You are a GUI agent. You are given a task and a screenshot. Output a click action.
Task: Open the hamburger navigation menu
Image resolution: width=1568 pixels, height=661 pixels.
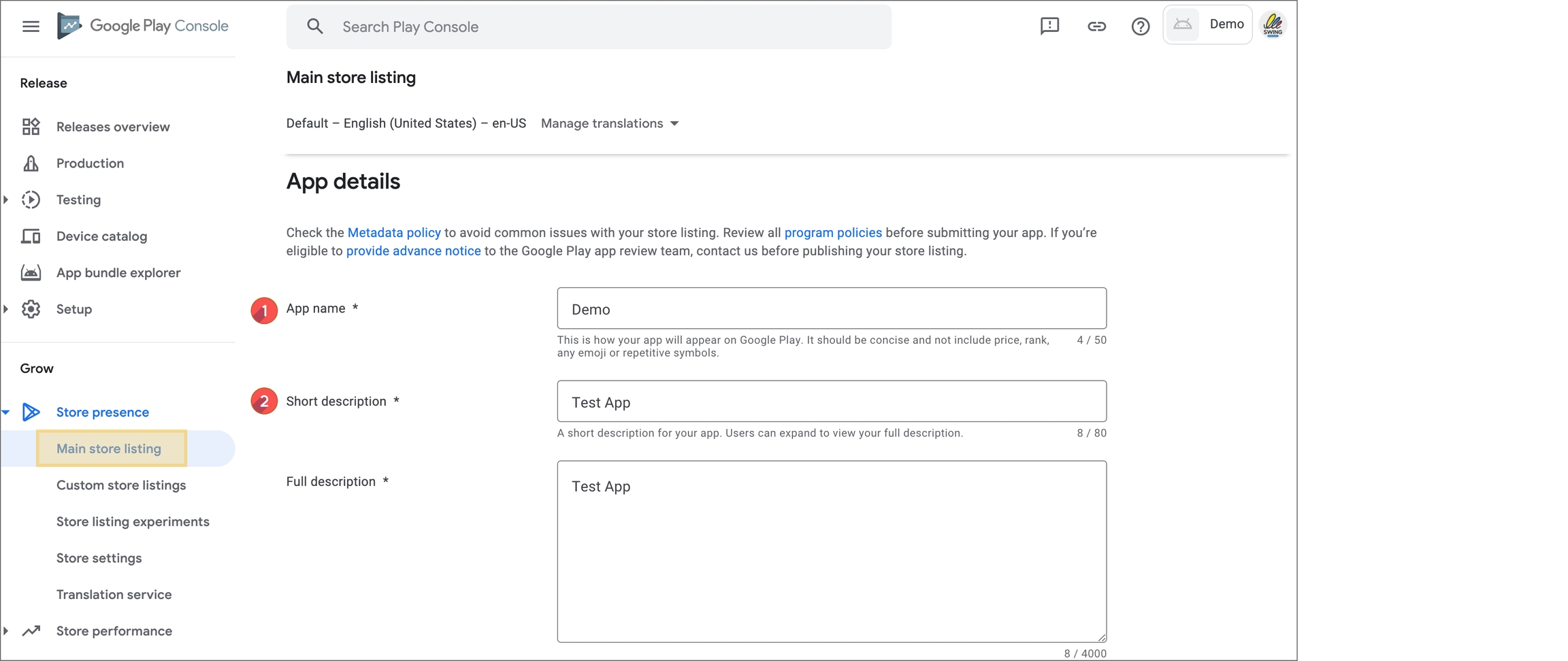click(31, 27)
